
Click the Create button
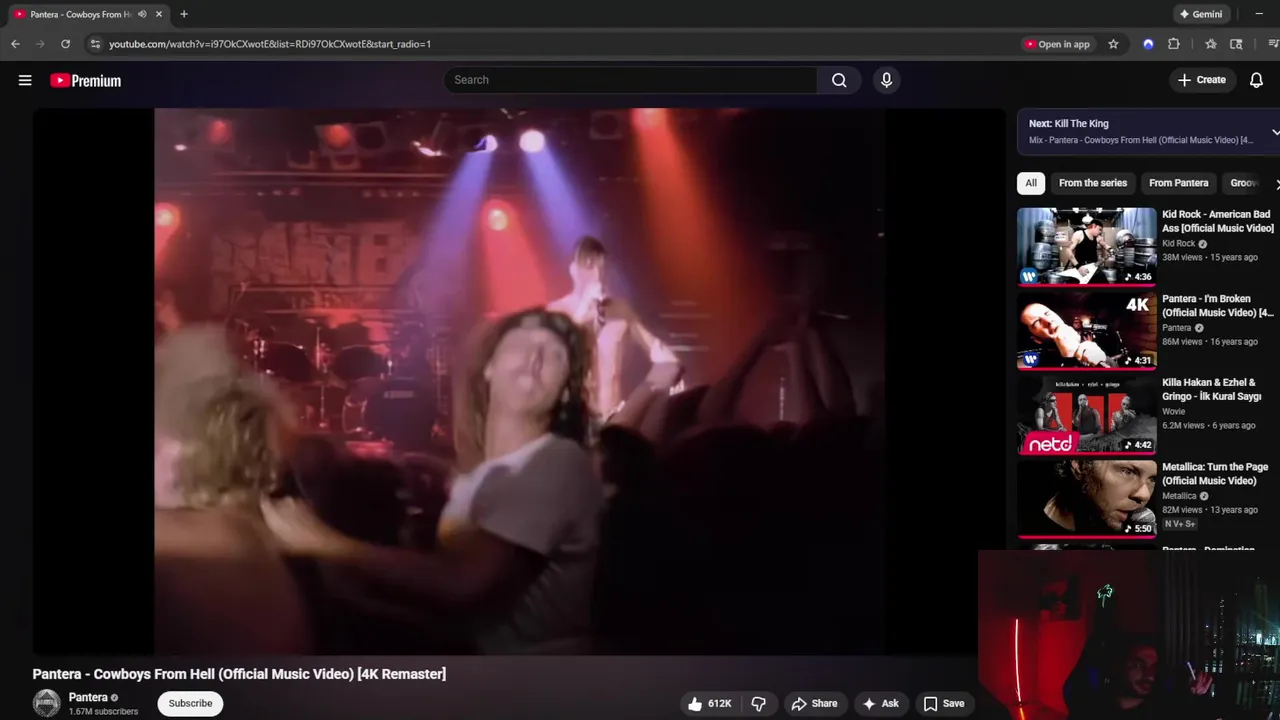(1202, 80)
